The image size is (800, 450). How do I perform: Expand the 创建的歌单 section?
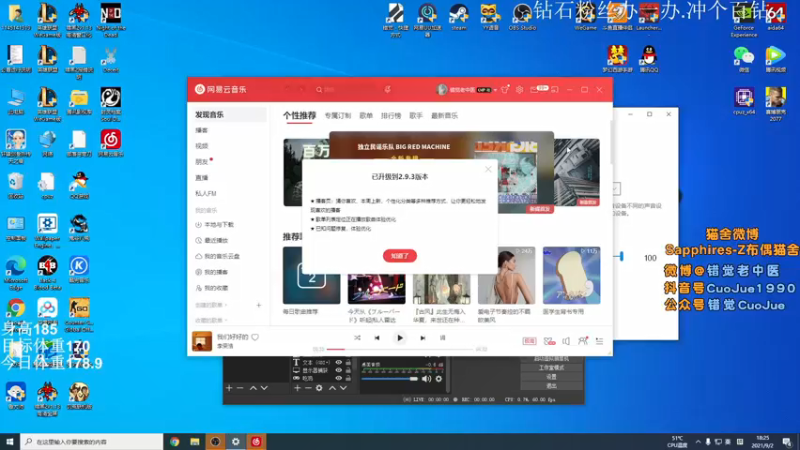[211, 305]
